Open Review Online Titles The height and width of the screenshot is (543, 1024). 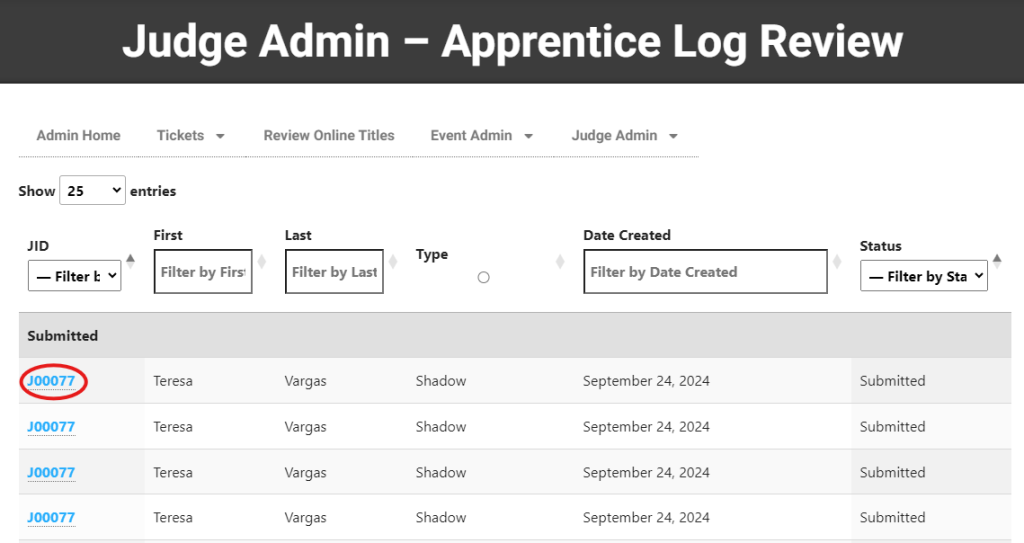[329, 136]
